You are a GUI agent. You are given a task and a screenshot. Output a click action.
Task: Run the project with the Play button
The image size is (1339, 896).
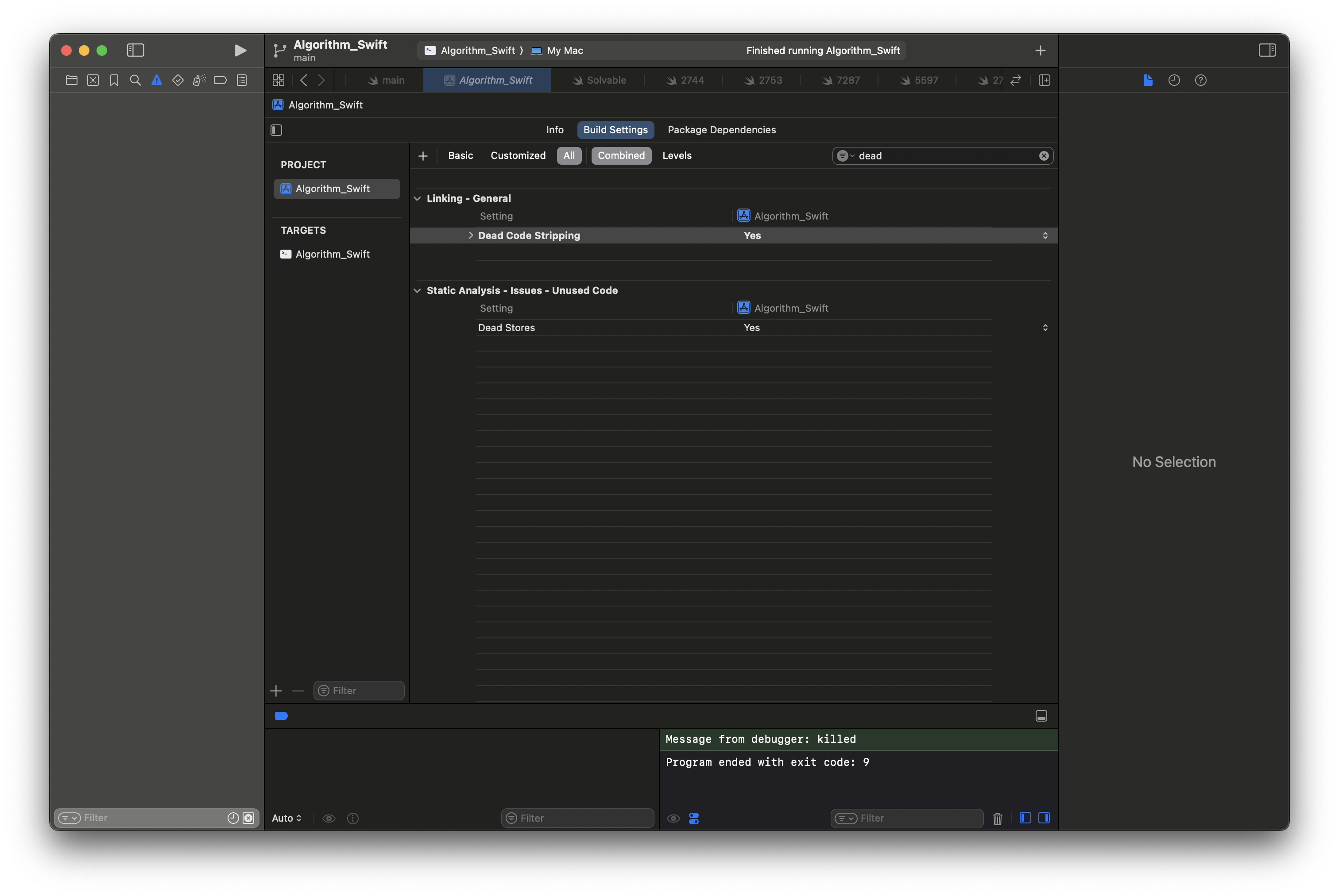pyautogui.click(x=240, y=50)
